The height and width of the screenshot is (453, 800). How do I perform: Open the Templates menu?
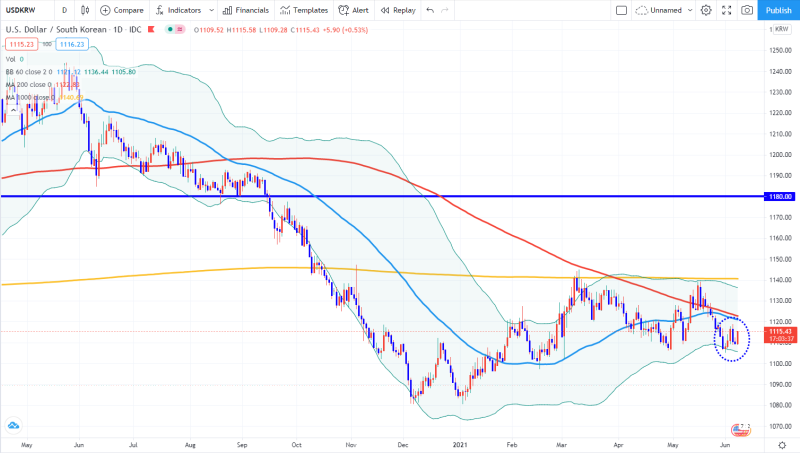click(304, 10)
